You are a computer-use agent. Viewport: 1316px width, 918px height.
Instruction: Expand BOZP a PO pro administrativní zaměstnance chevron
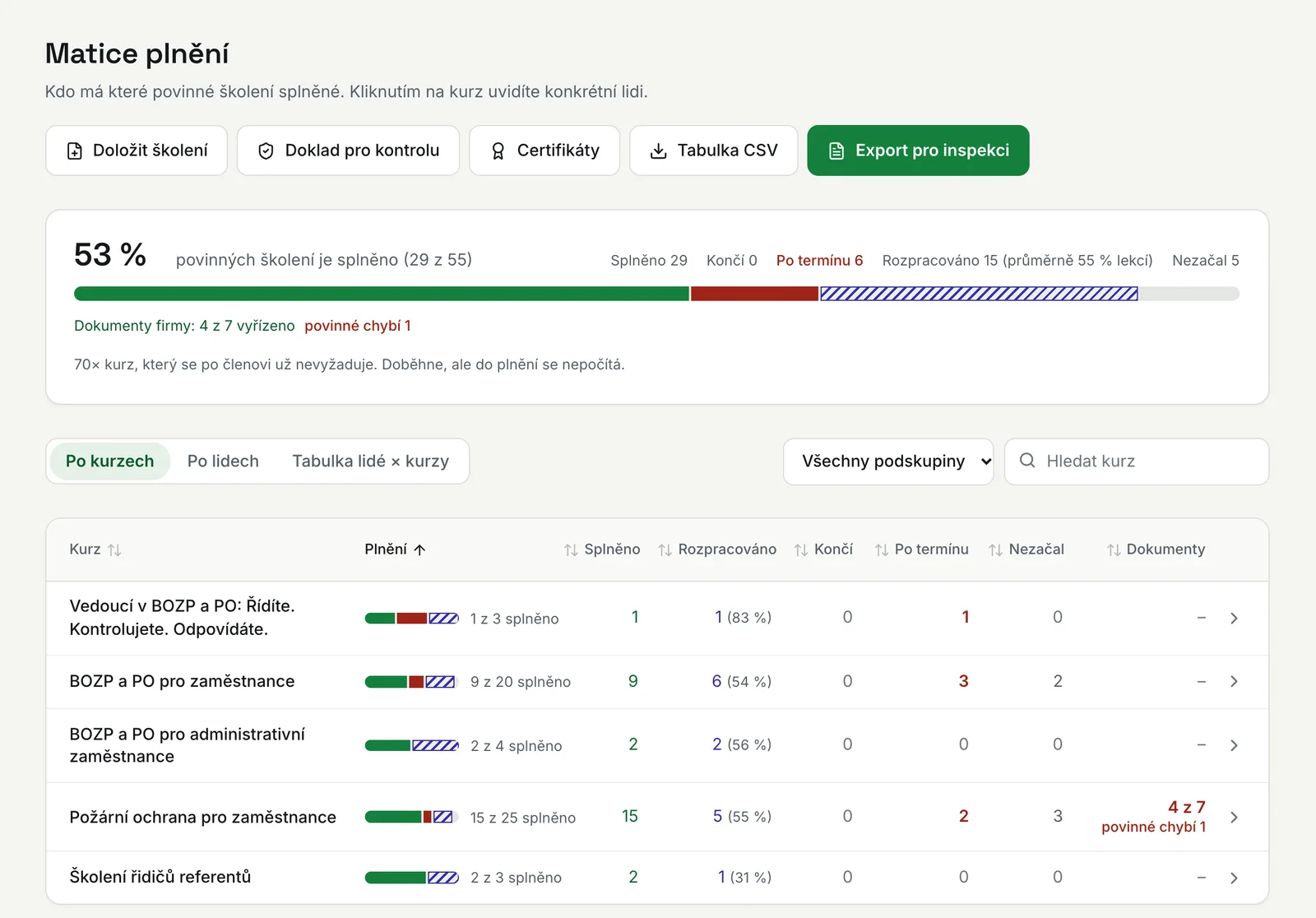pyautogui.click(x=1234, y=745)
